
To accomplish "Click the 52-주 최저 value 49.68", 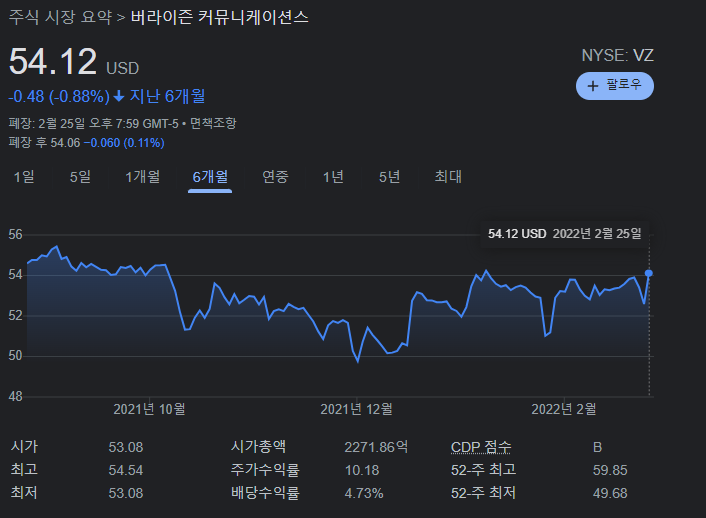I will coord(610,493).
